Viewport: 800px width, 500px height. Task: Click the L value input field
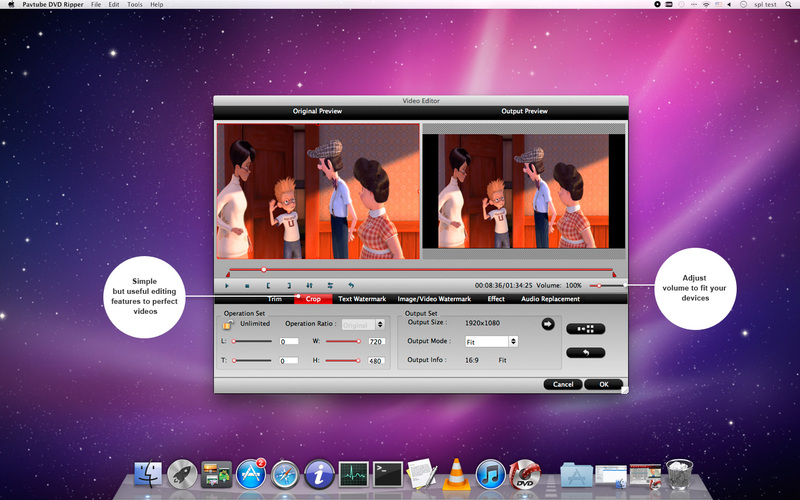[x=289, y=341]
